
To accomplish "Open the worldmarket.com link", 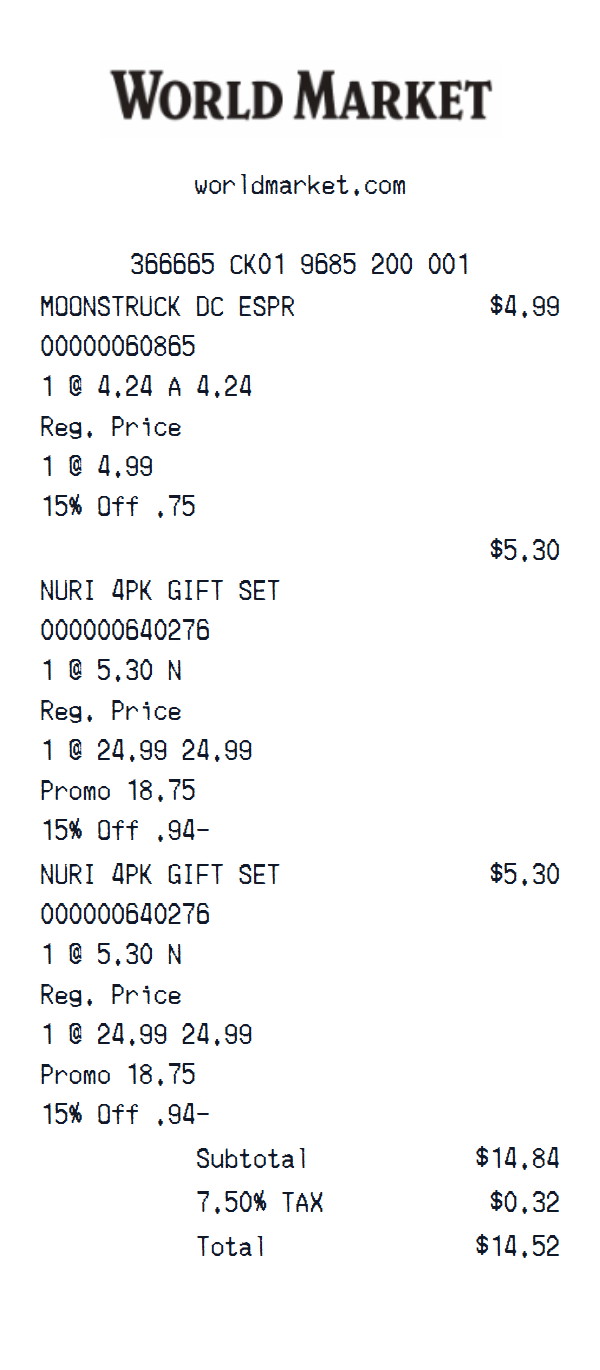I will tap(300, 186).
